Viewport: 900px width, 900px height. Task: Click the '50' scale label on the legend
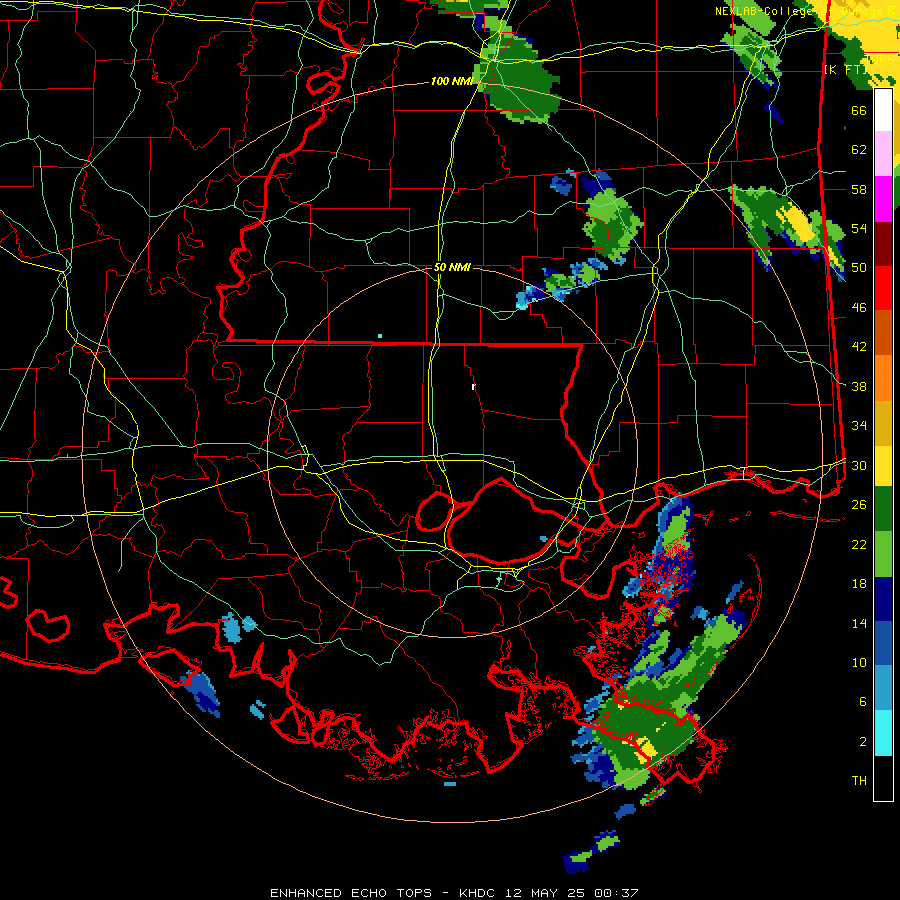click(859, 268)
